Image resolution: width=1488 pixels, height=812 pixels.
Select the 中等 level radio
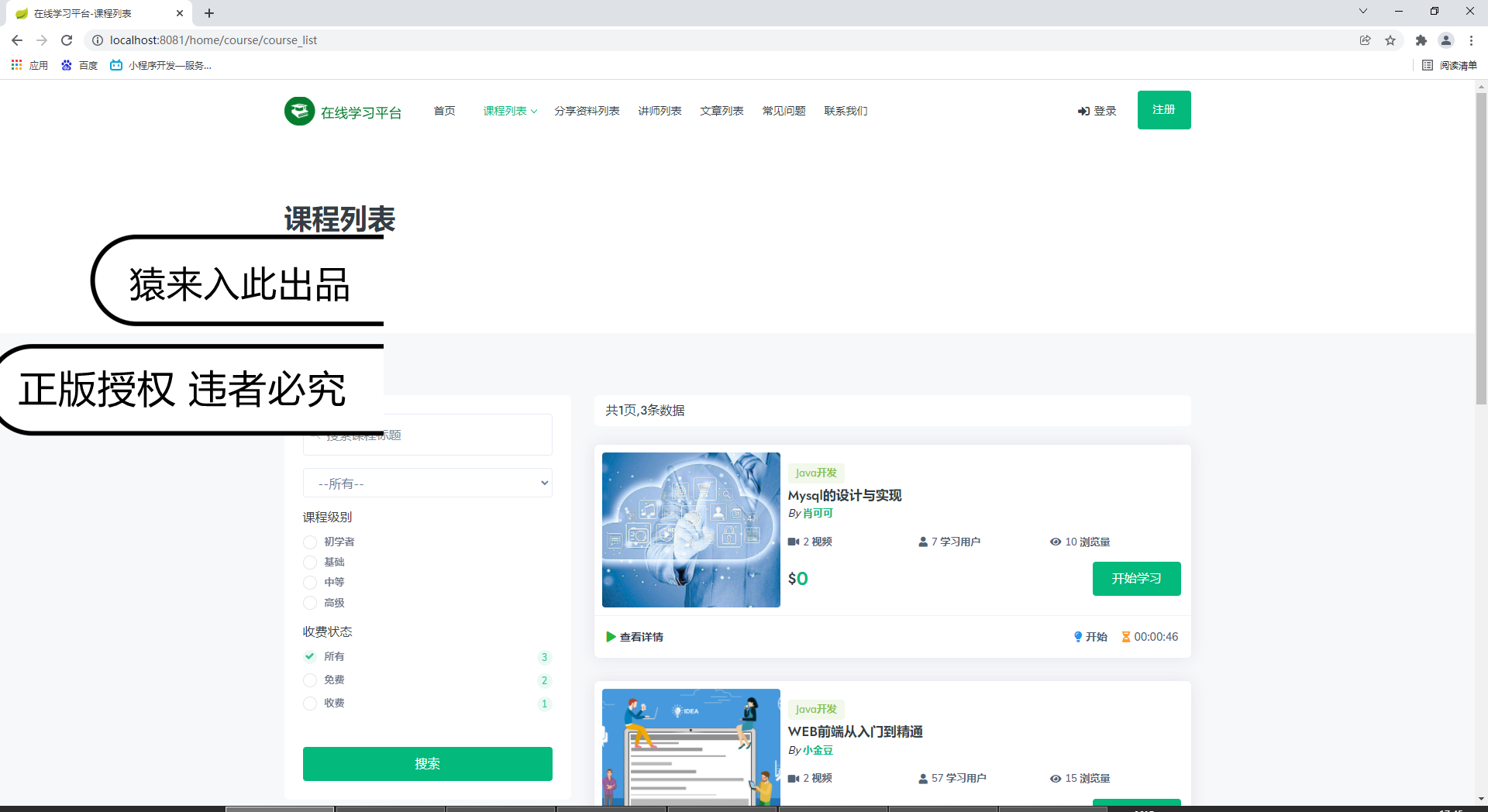(310, 583)
